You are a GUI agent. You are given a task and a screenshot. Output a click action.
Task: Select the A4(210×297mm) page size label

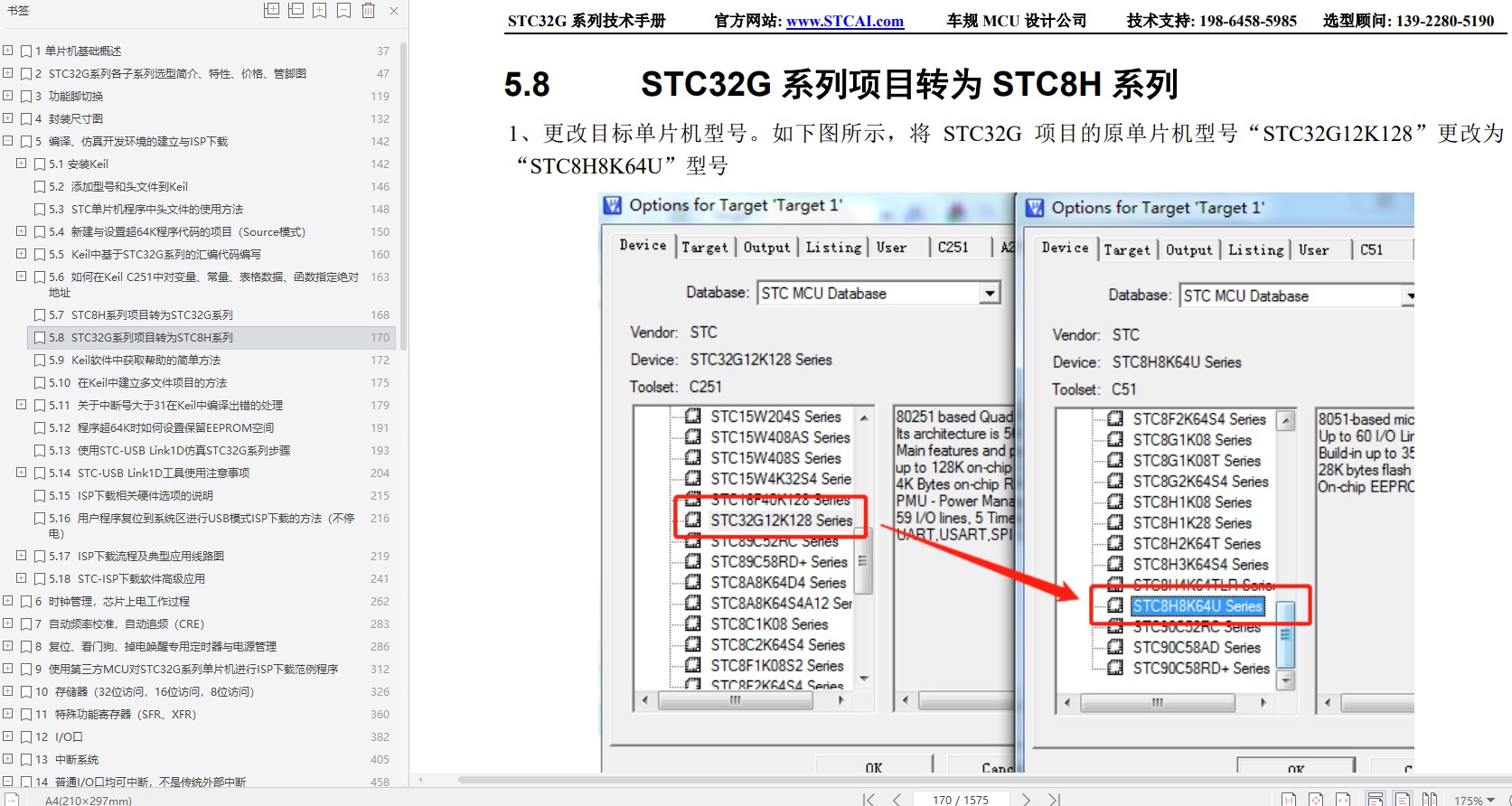89,801
